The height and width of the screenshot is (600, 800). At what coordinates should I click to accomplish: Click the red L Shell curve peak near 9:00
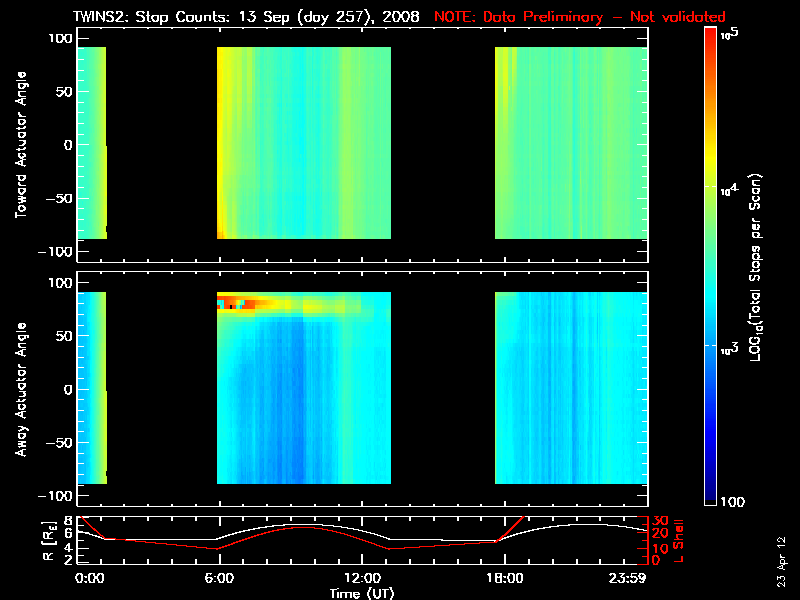pyautogui.click(x=304, y=527)
